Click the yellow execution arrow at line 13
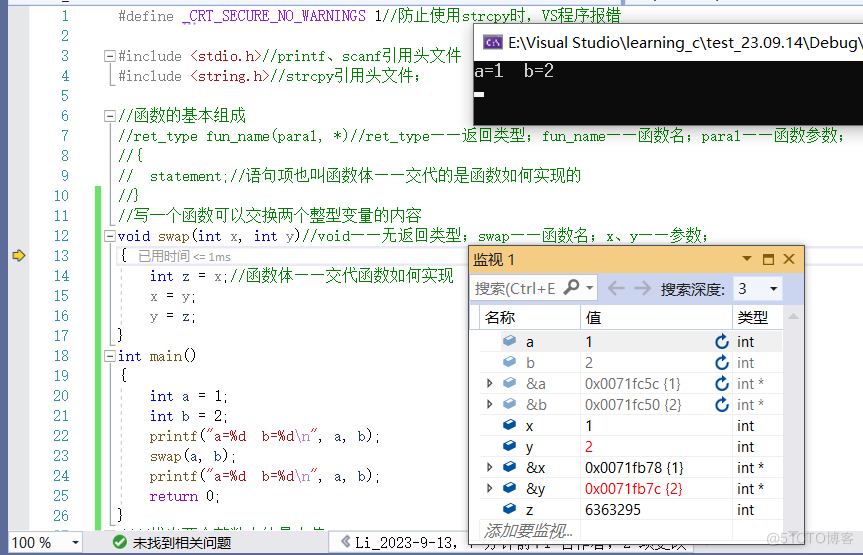 point(19,255)
